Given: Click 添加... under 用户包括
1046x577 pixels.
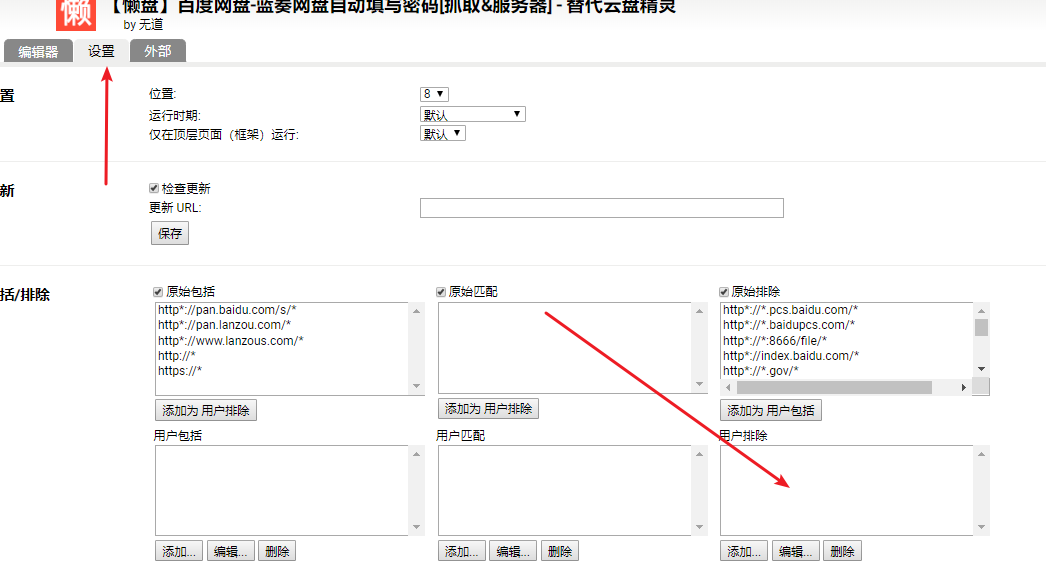Looking at the screenshot, I should (x=179, y=551).
